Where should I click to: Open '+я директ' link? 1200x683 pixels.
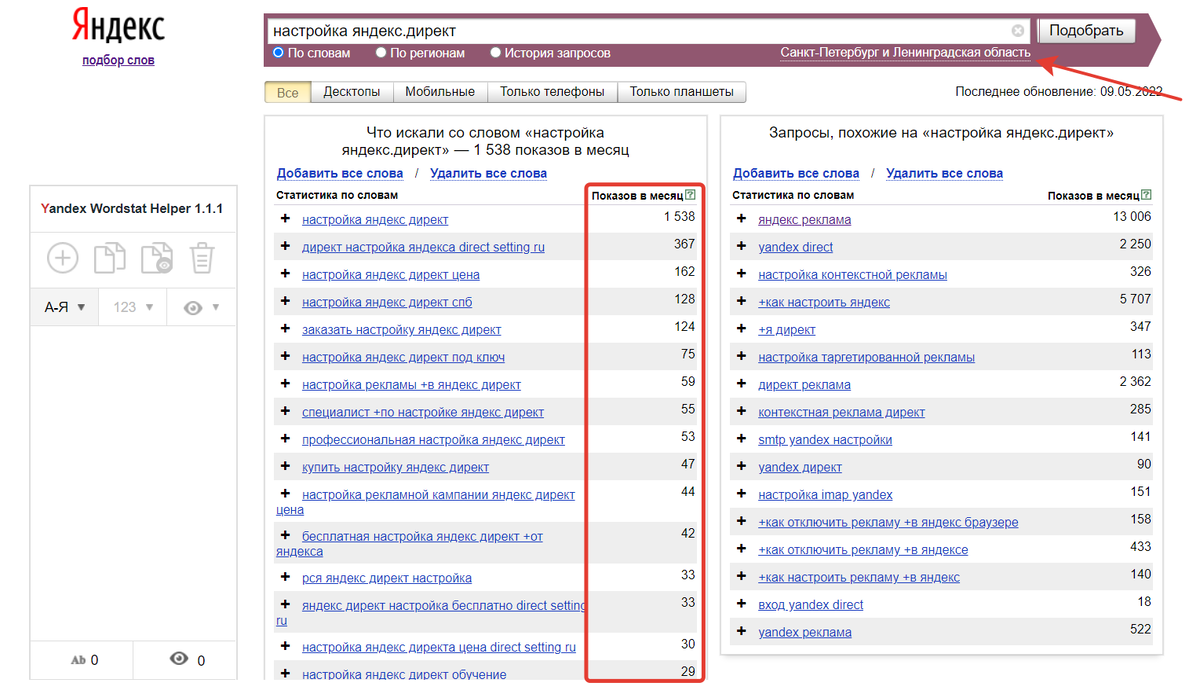pyautogui.click(x=787, y=330)
